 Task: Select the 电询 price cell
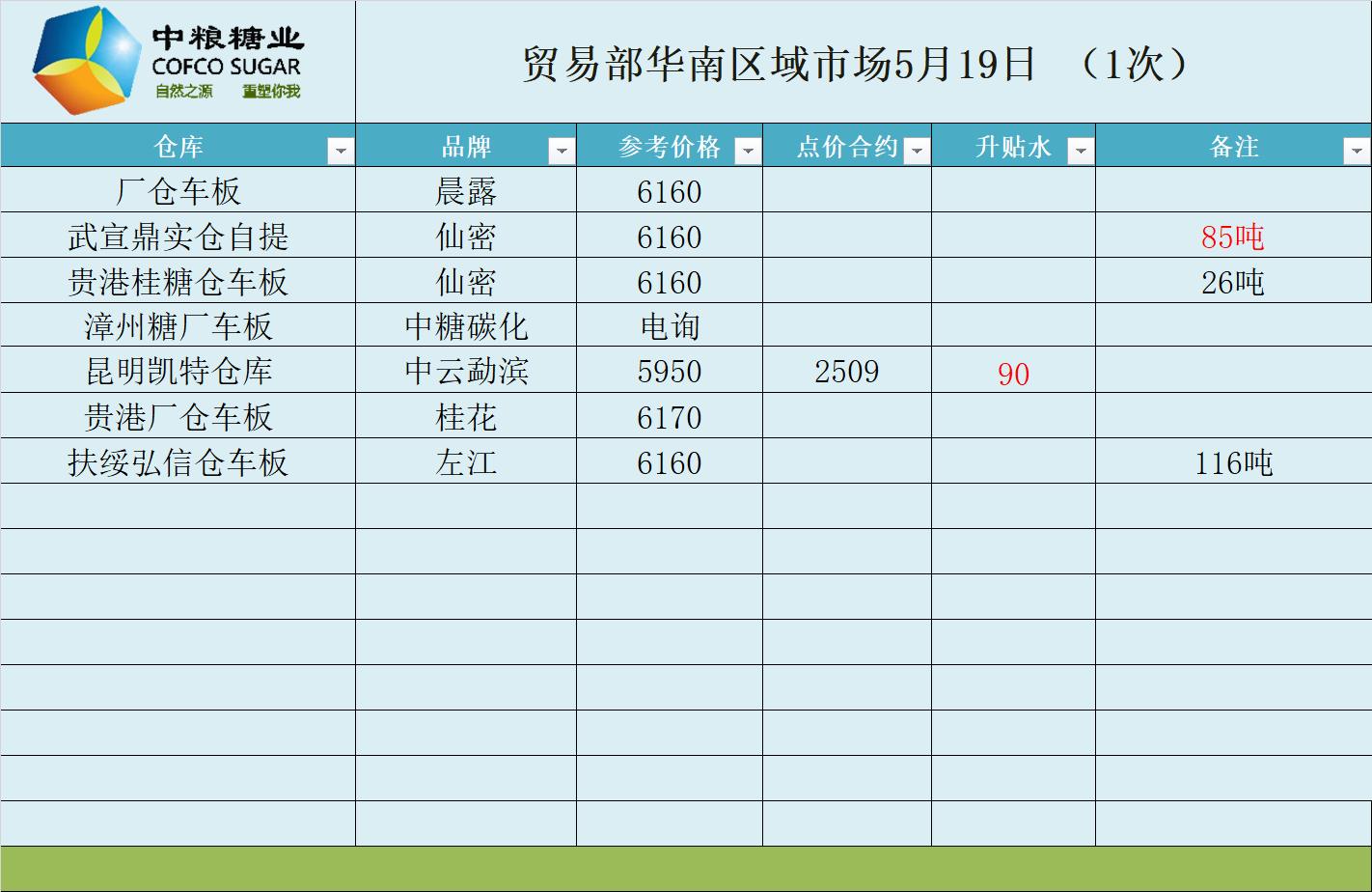click(670, 326)
